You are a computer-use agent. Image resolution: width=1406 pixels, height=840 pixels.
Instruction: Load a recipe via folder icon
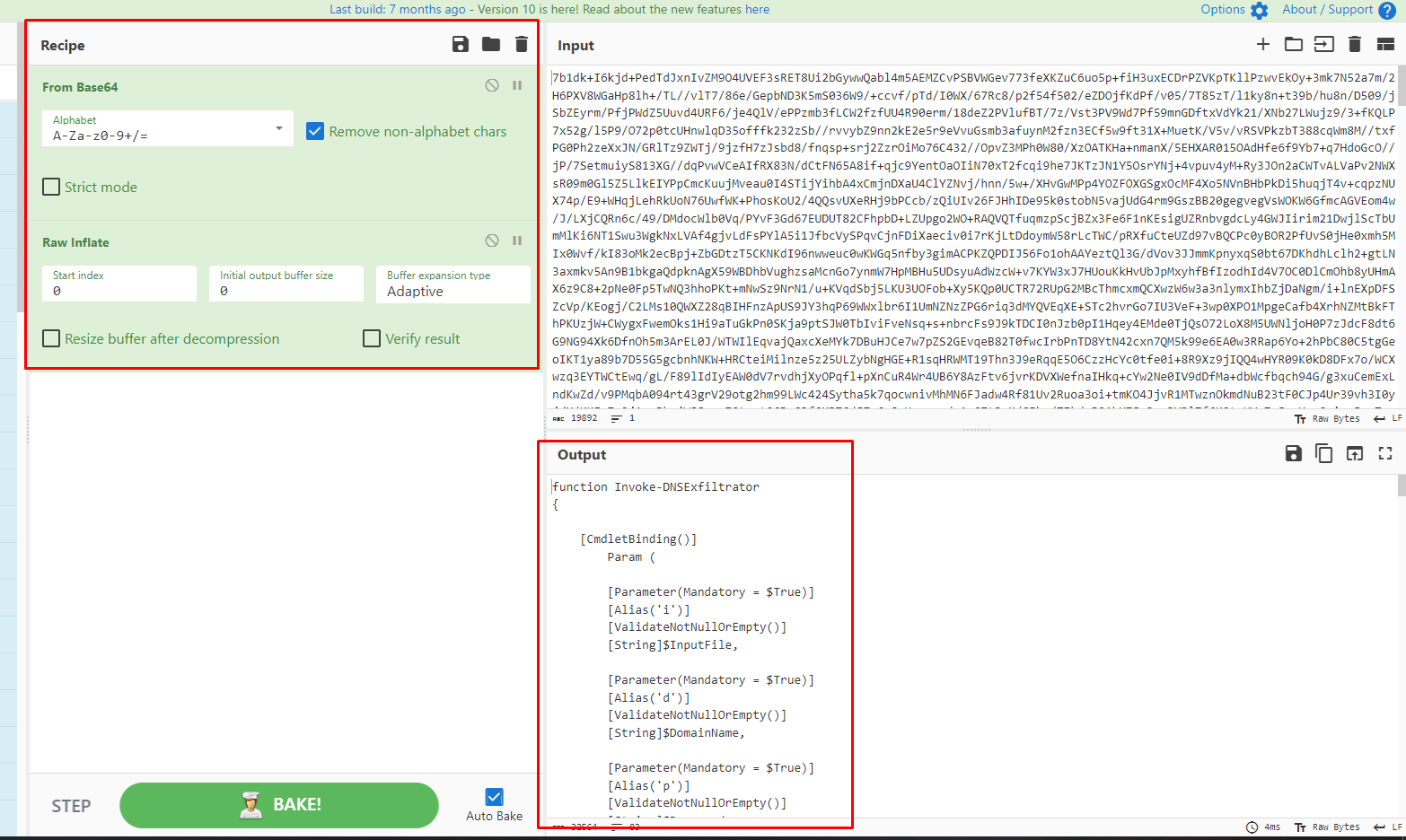(491, 44)
